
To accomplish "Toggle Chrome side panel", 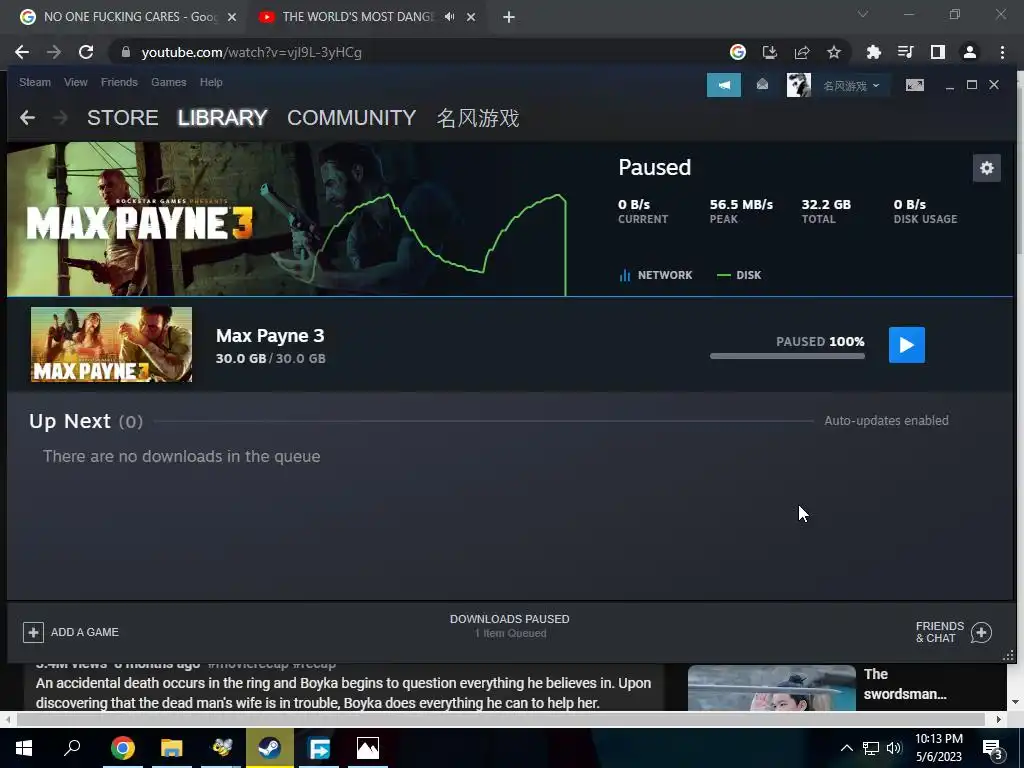I will pos(937,52).
